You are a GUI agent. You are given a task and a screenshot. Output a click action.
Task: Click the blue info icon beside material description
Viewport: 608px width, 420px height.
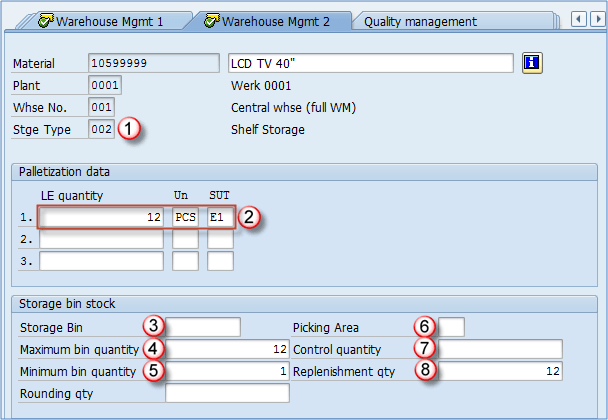pos(532,63)
